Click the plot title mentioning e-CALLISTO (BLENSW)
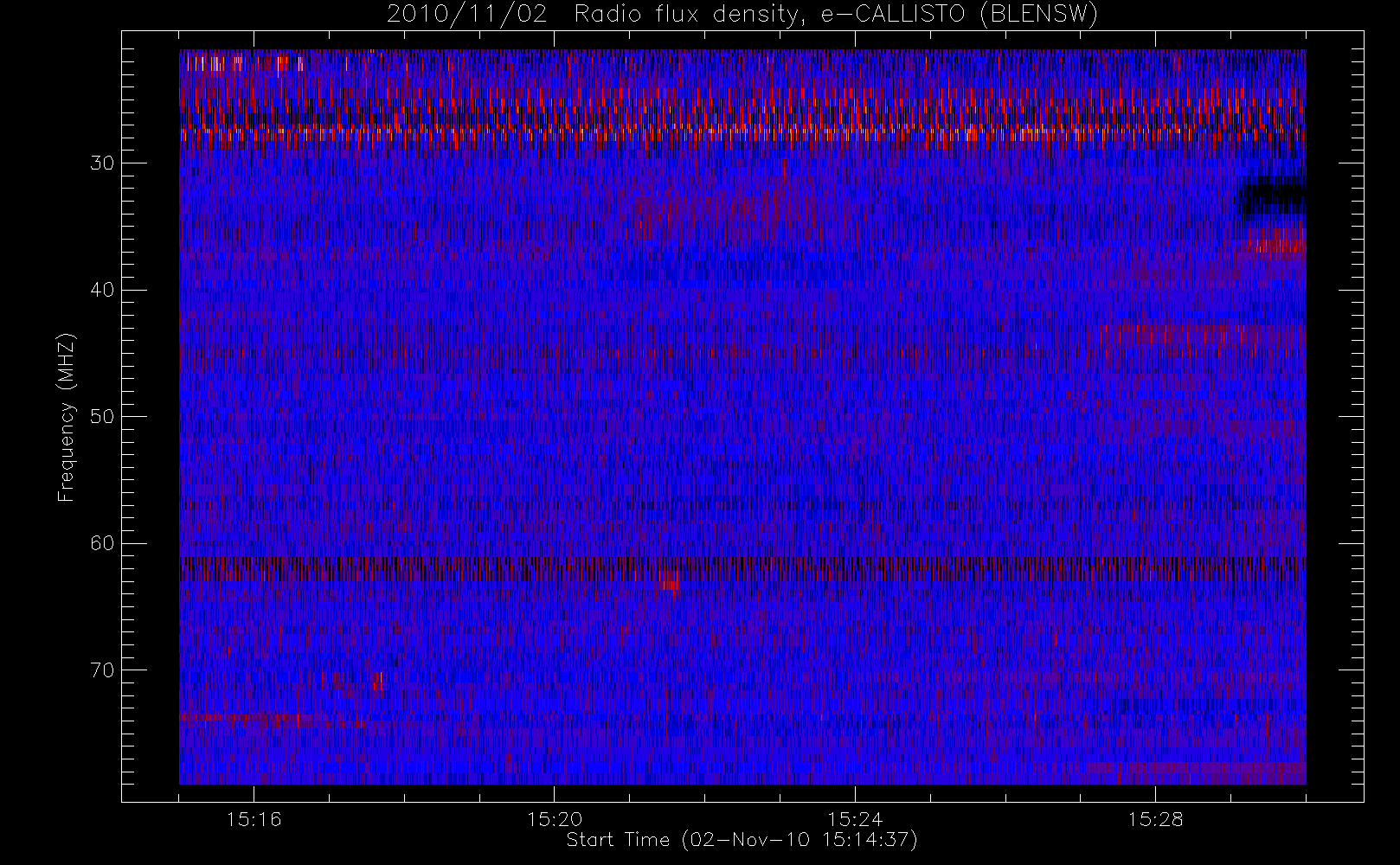Image resolution: width=1400 pixels, height=865 pixels. click(742, 15)
